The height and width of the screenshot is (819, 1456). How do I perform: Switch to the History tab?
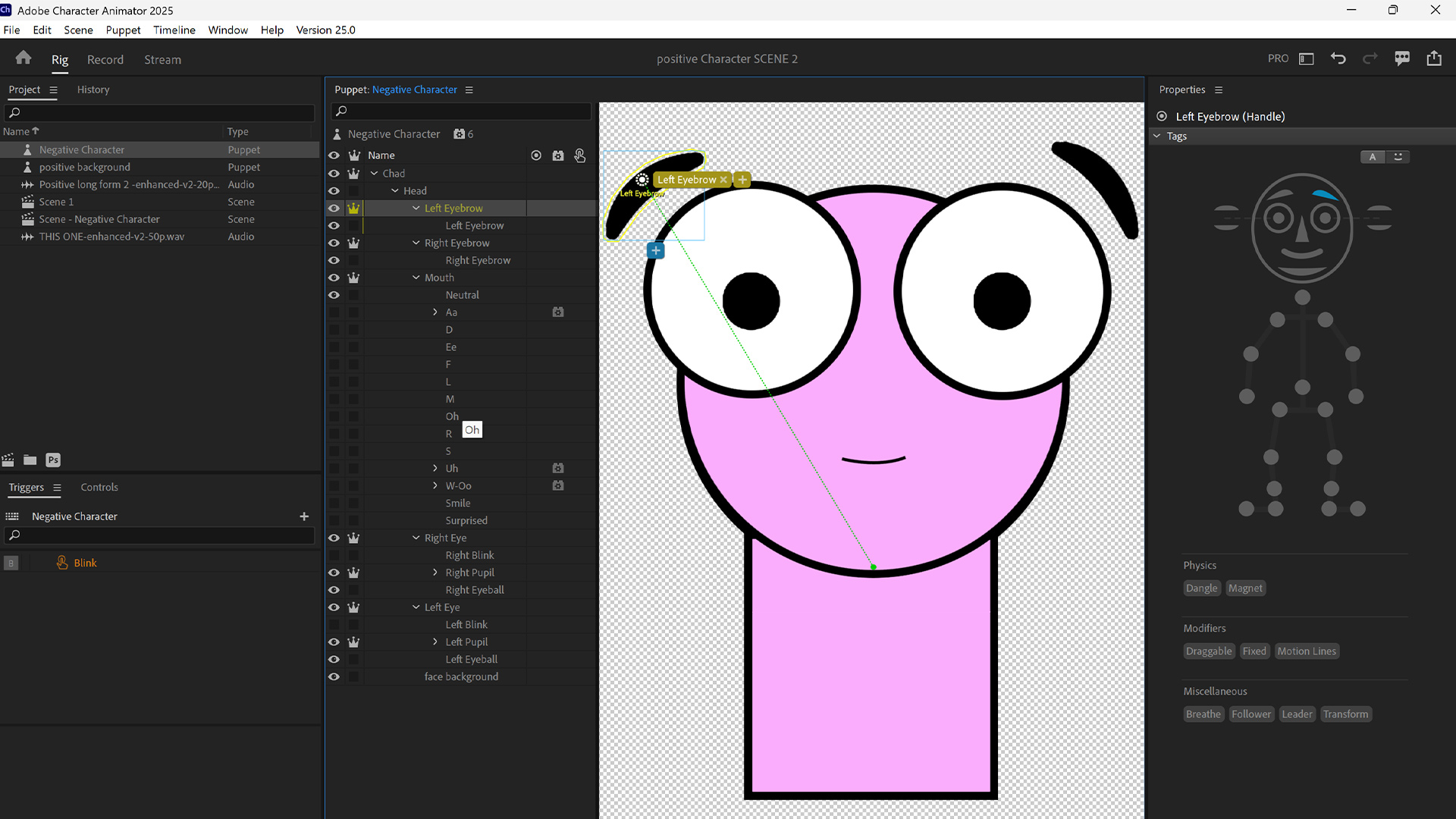[93, 89]
